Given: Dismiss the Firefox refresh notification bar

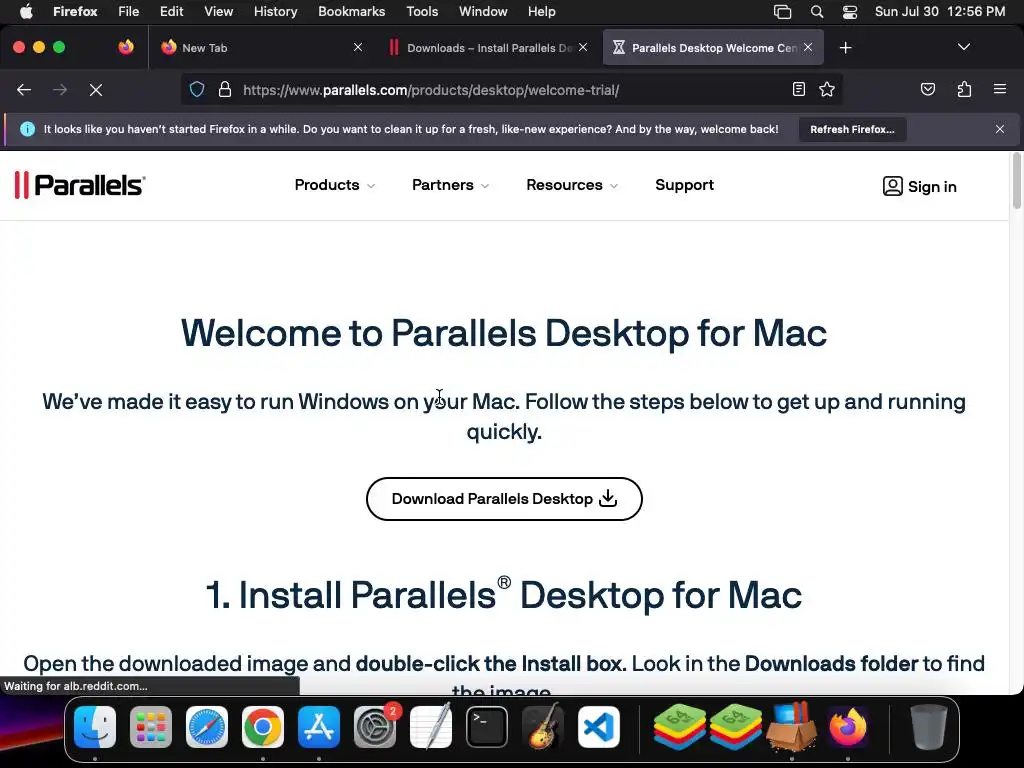Looking at the screenshot, I should pos(1000,129).
